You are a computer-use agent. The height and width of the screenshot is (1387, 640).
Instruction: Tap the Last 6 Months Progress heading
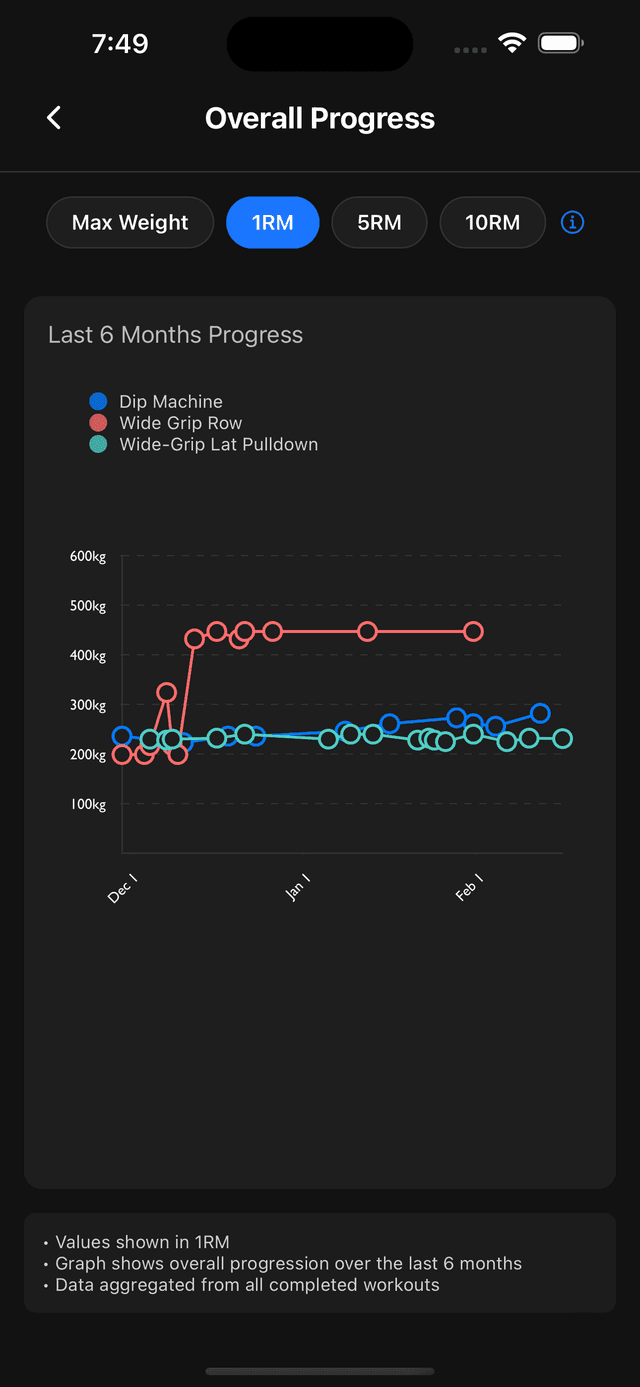click(175, 335)
